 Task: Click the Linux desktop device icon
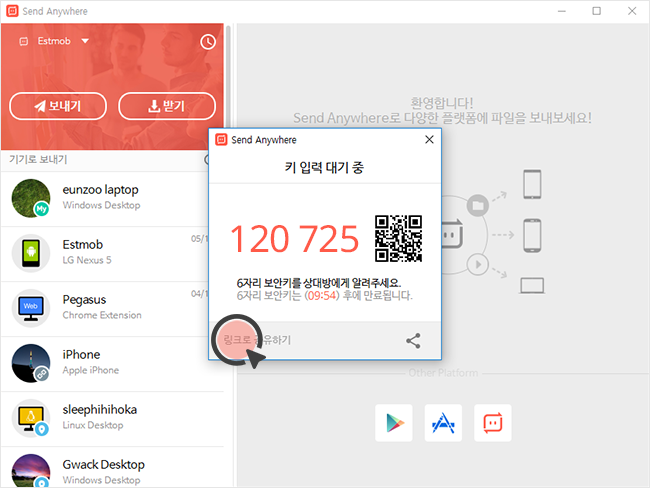[31, 418]
